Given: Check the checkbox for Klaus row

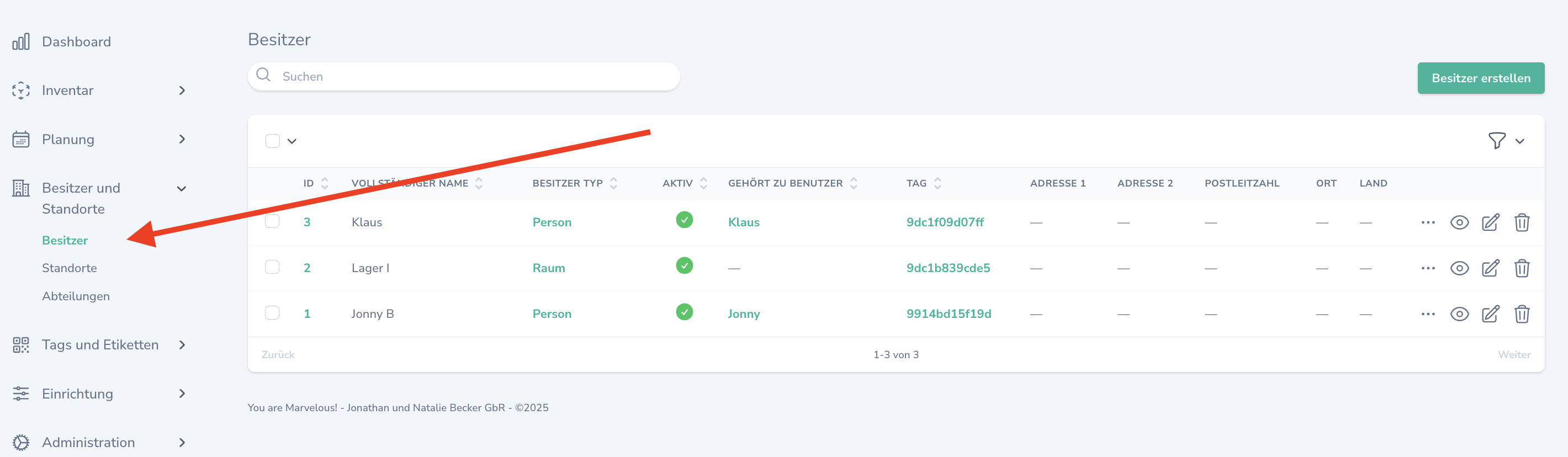Looking at the screenshot, I should tap(272, 221).
